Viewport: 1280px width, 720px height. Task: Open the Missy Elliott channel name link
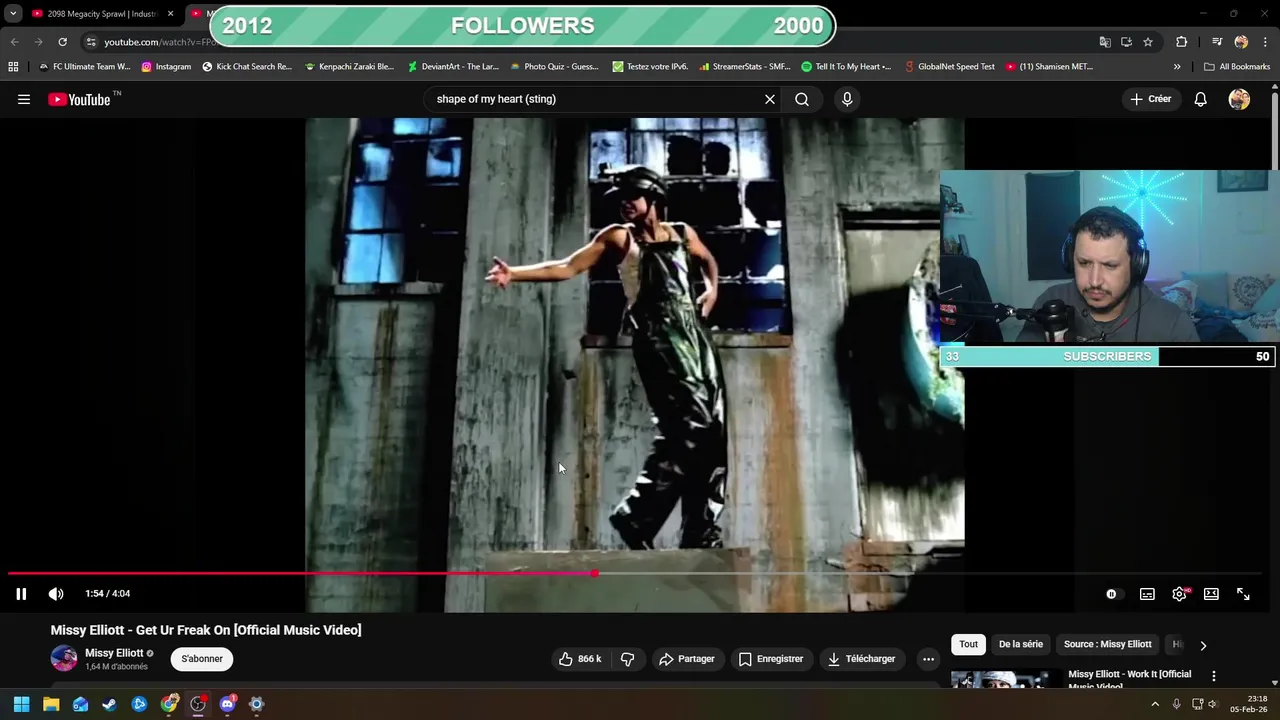click(x=114, y=653)
